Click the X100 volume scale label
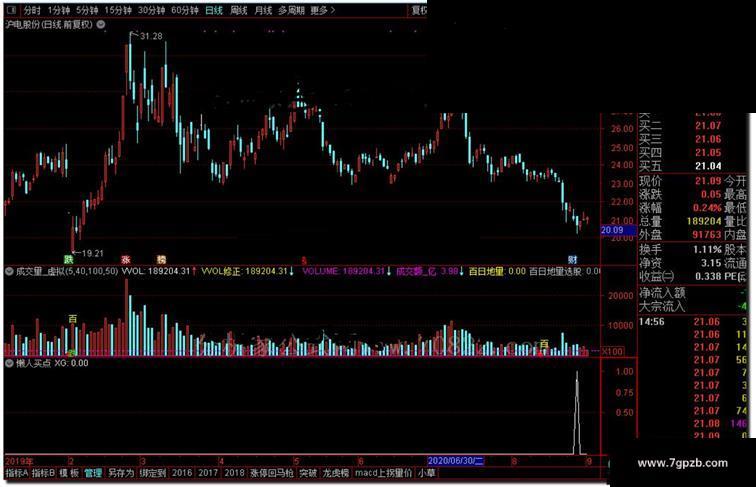Screen dimensions: 756x487 [x=612, y=352]
